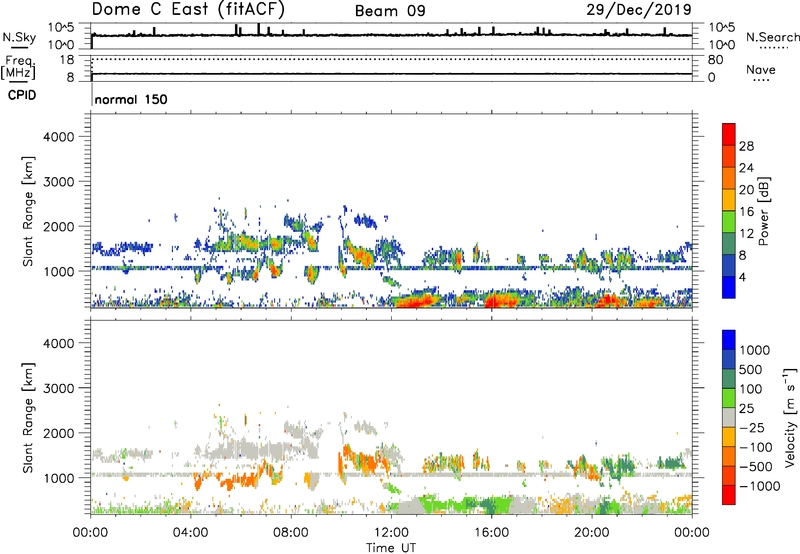Pick the red bottom segment of velocity colorbar
Image resolution: width=800 pixels, height=554 pixels.
click(729, 495)
